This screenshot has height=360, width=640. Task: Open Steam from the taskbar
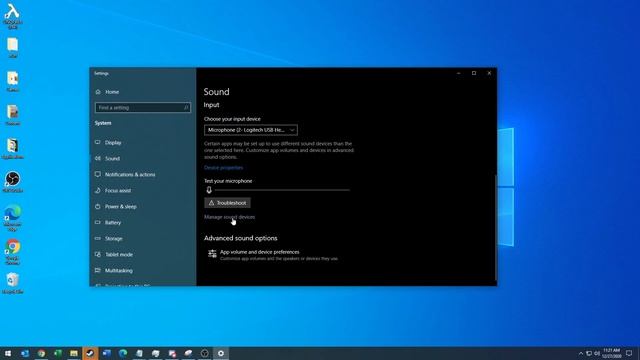90,353
